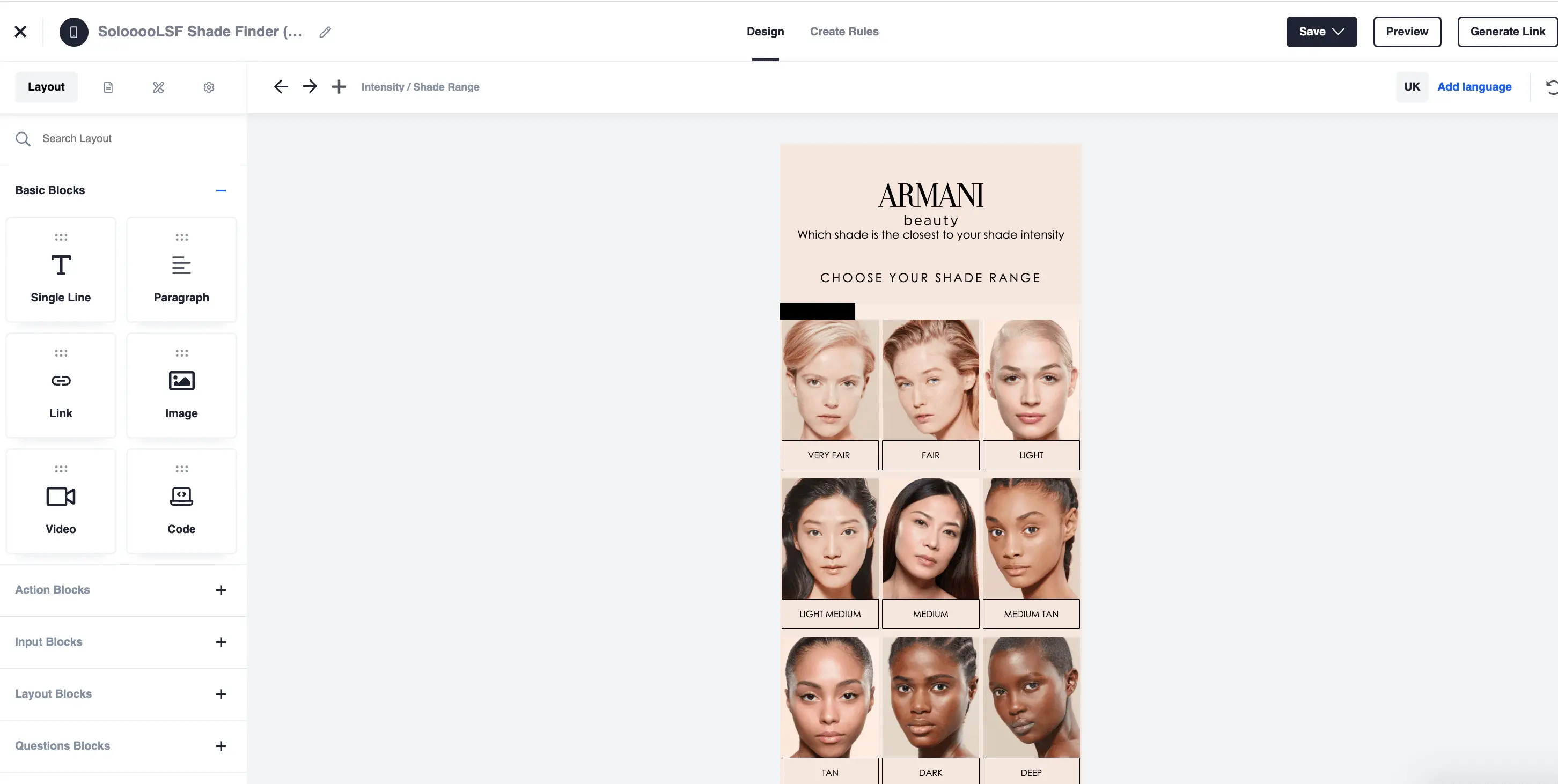This screenshot has width=1558, height=784.
Task: Click the Very Fair model photo
Action: click(x=830, y=380)
